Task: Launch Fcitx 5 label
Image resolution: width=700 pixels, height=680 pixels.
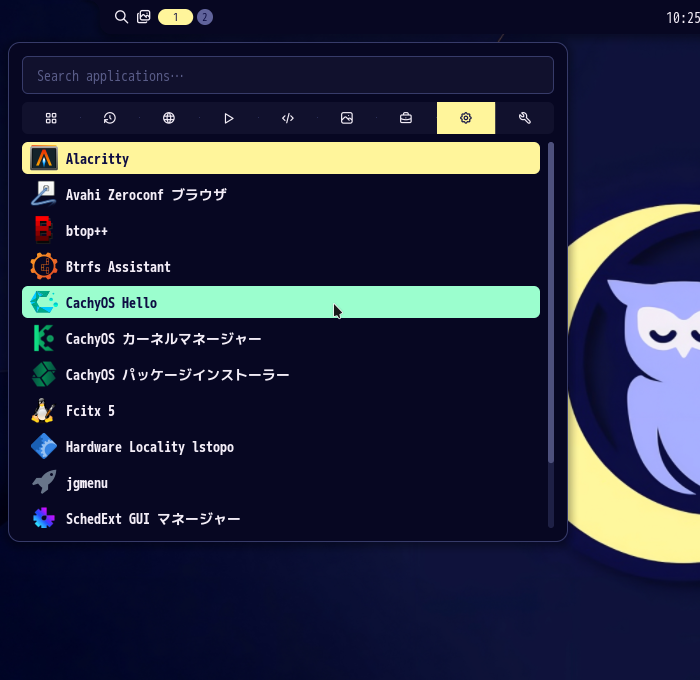Action: click(x=90, y=411)
